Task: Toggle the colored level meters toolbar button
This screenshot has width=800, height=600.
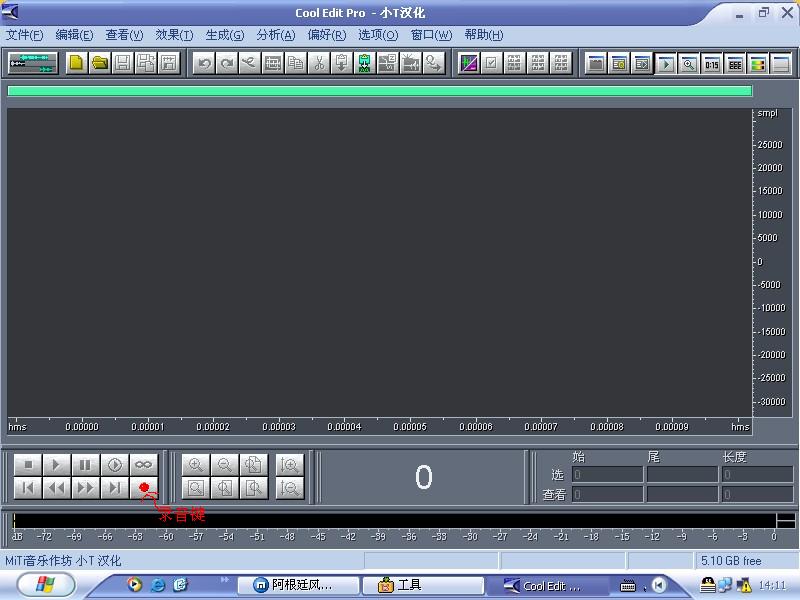Action: (758, 64)
